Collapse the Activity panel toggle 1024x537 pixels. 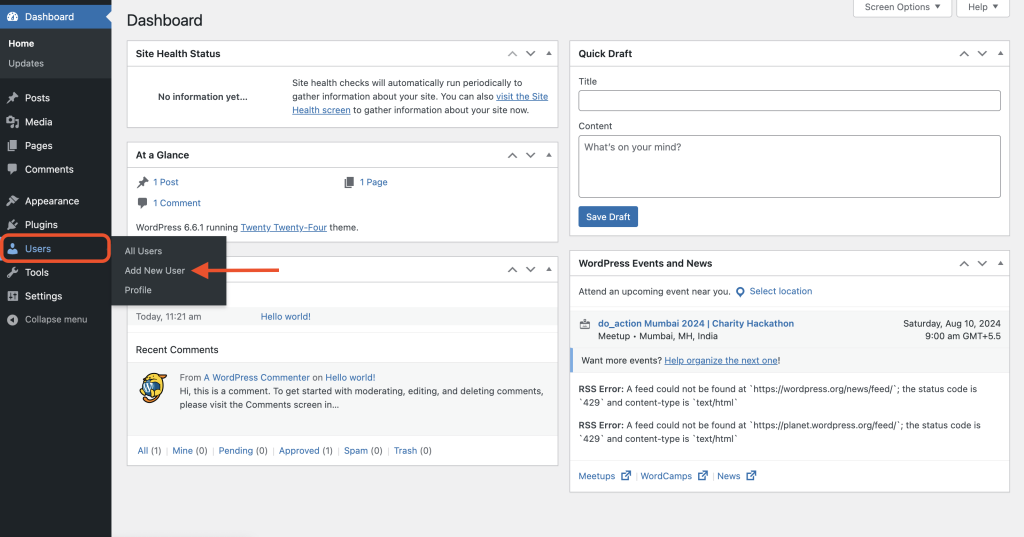[x=549, y=269]
